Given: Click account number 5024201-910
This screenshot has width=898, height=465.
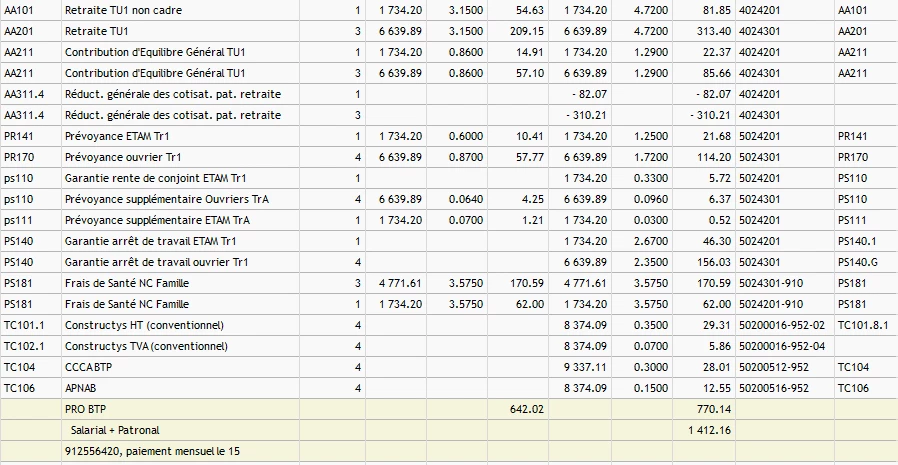Looking at the screenshot, I should [x=771, y=304].
